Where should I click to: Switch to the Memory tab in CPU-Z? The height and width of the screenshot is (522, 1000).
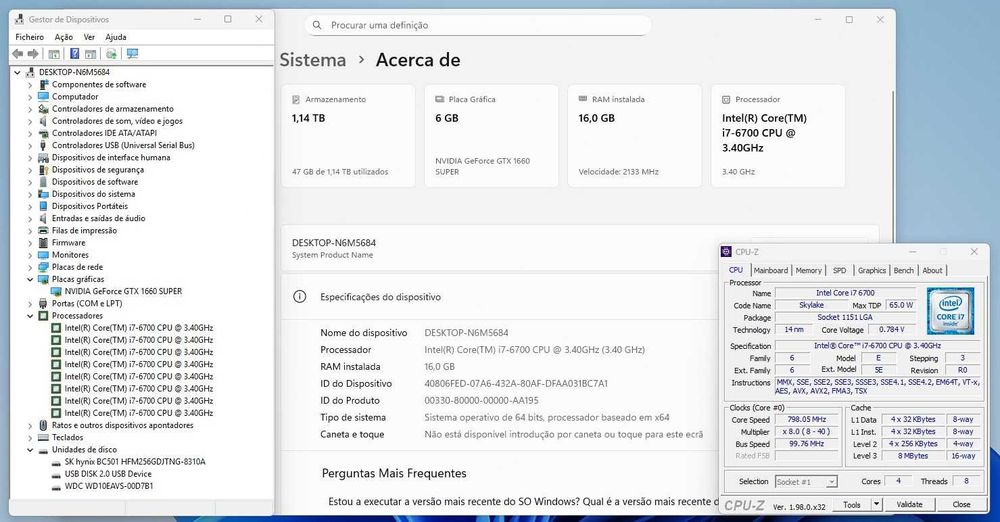click(809, 270)
